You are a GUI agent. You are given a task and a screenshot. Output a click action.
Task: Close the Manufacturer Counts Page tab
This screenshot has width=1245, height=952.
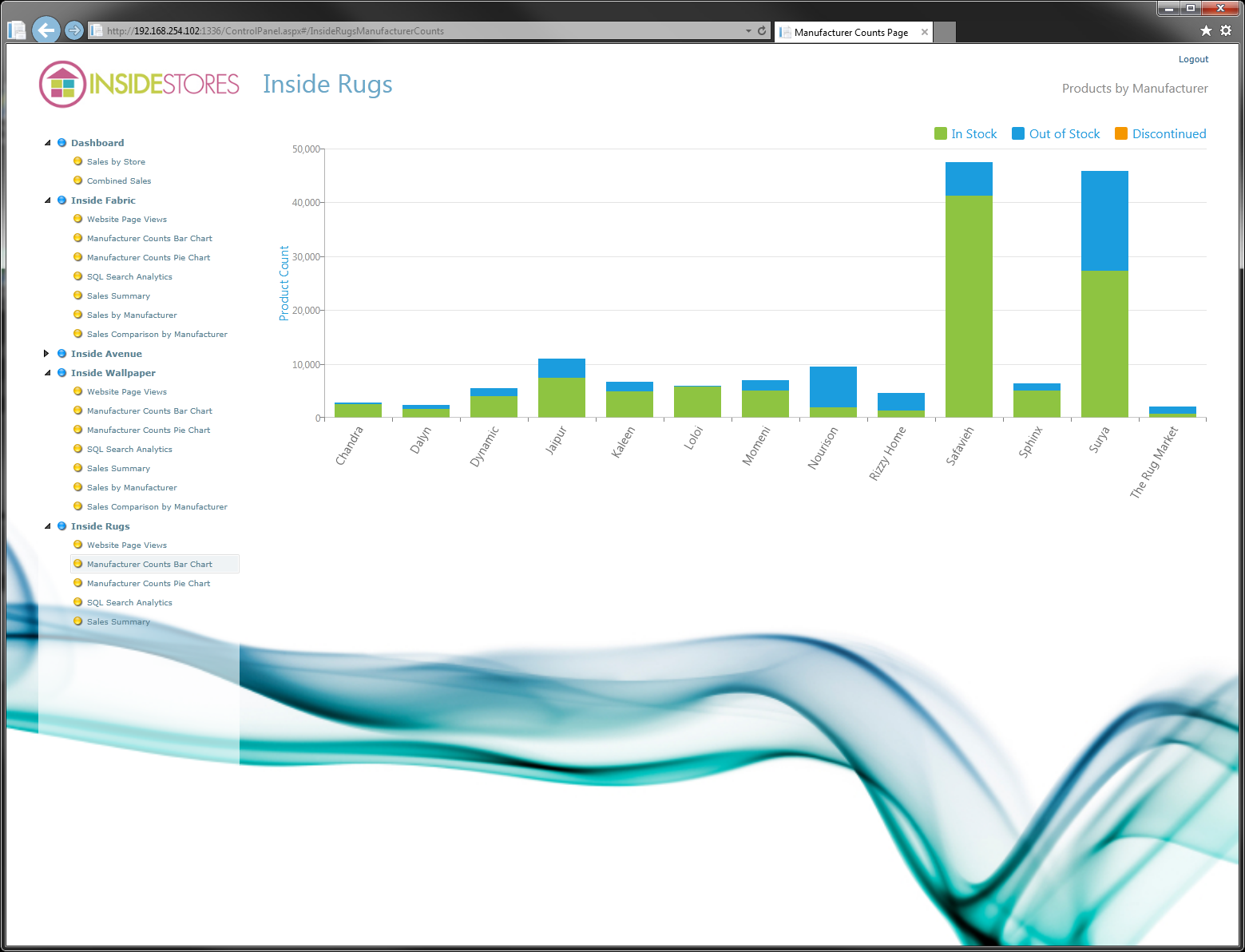click(x=925, y=32)
